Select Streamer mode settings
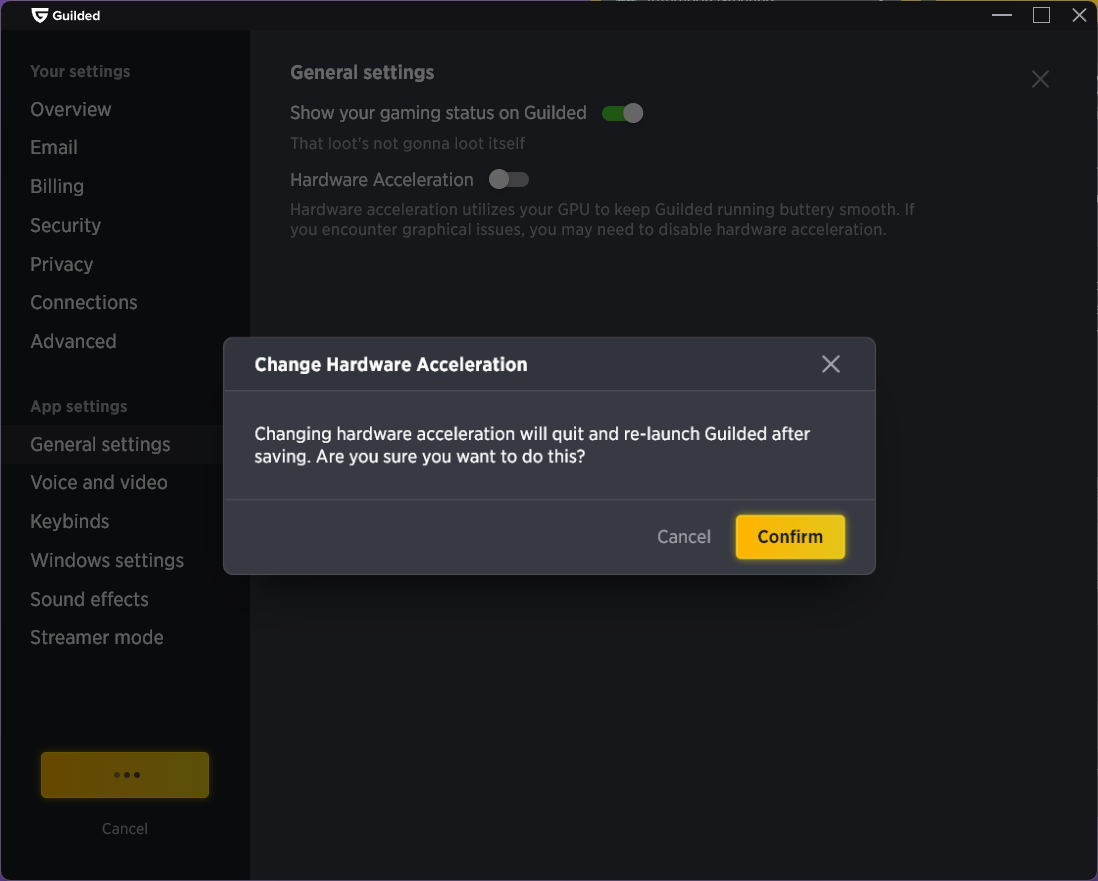This screenshot has width=1098, height=881. point(97,637)
